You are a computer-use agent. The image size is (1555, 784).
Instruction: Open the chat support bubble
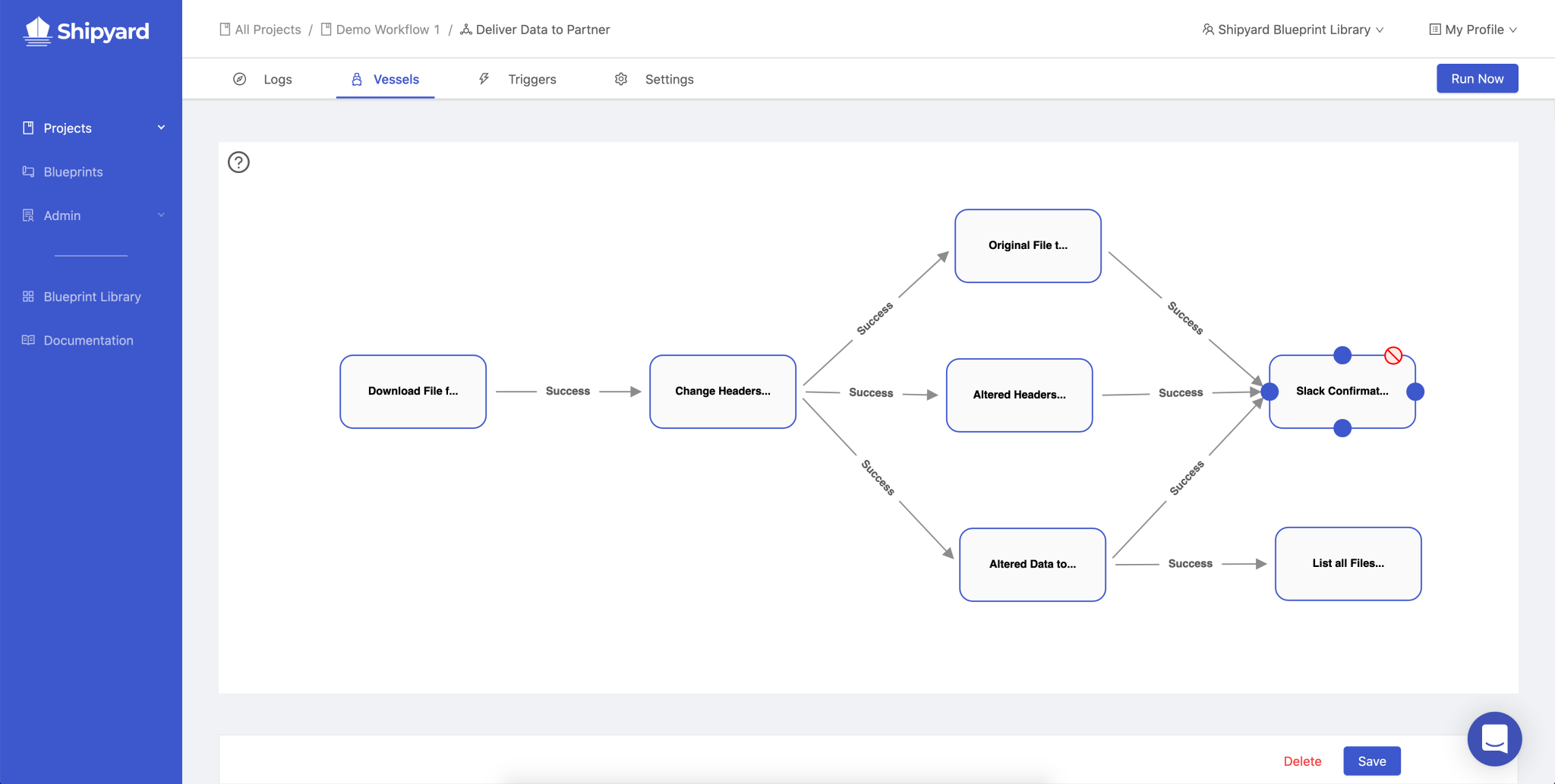tap(1494, 738)
